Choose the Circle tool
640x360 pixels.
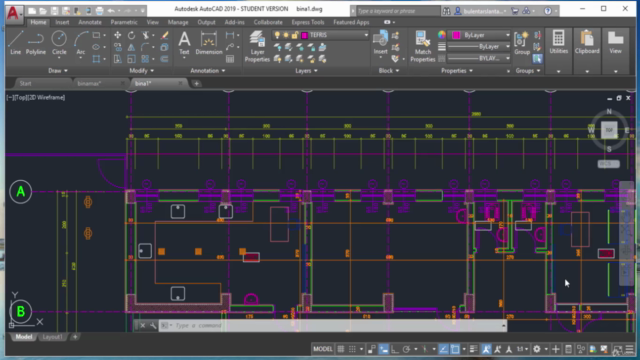point(59,43)
